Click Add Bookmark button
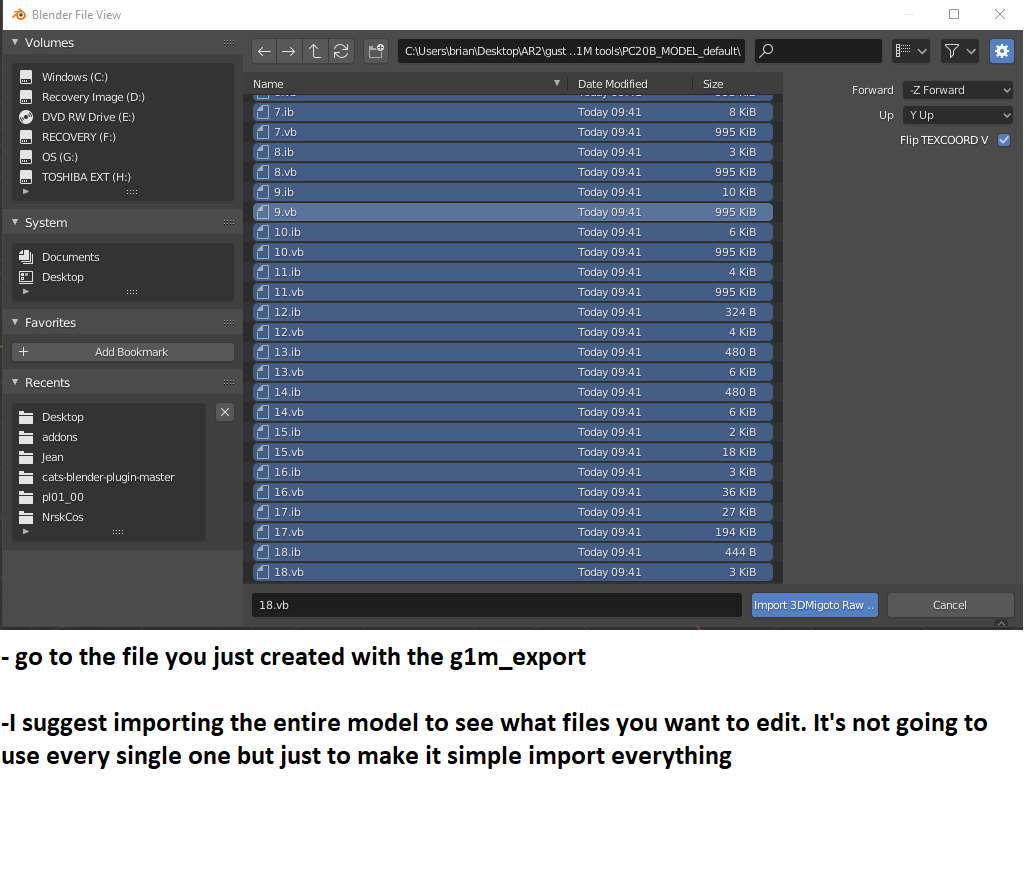 point(123,352)
